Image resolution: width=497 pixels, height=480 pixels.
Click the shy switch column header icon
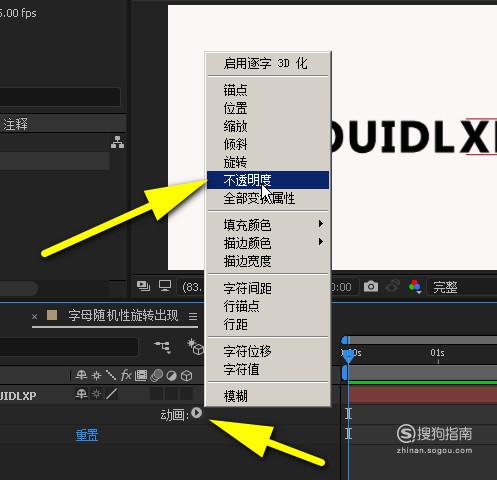tap(81, 375)
